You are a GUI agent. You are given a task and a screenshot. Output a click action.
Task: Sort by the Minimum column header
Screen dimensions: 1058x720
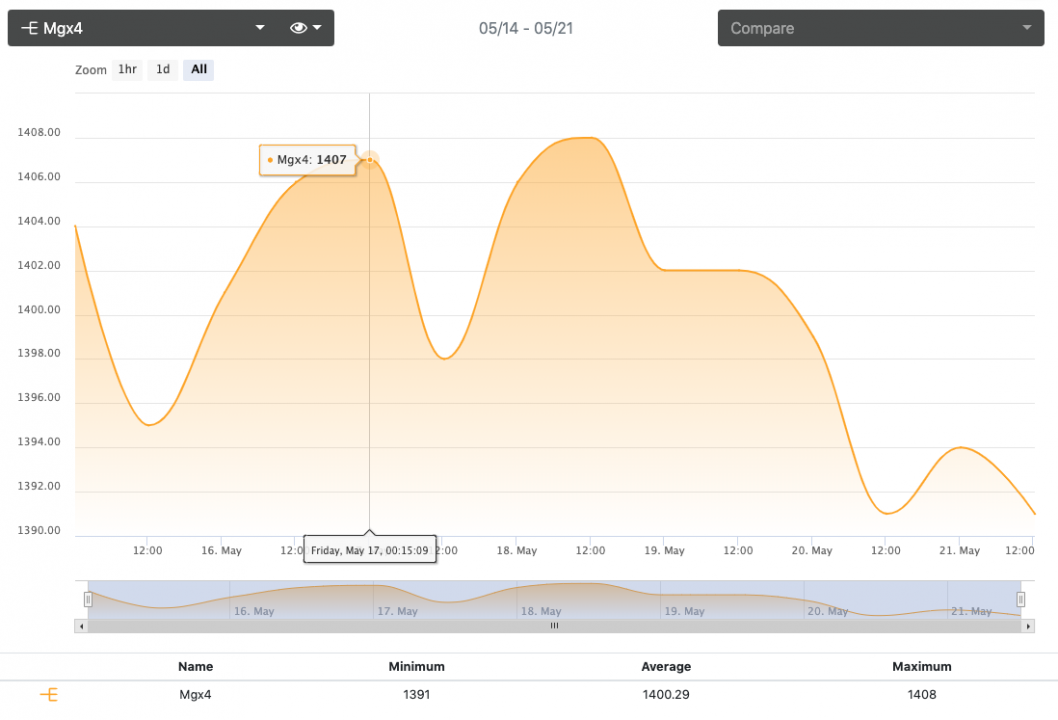coord(416,666)
